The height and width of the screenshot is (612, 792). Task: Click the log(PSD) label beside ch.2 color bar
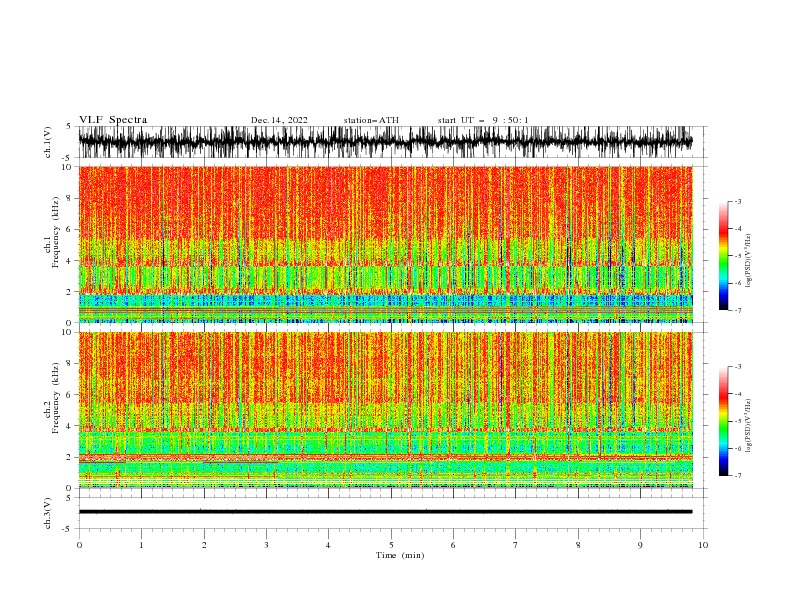[x=749, y=426]
